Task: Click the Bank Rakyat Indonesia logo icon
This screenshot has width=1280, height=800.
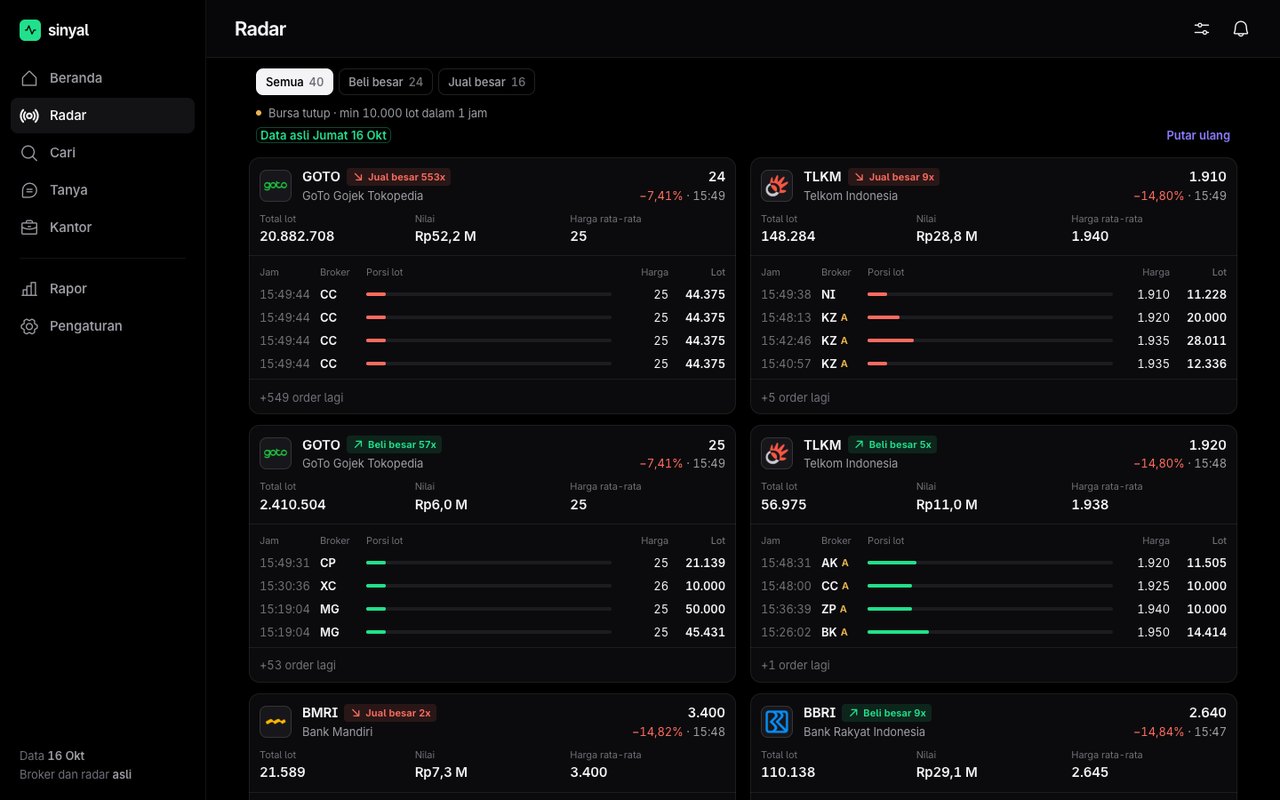Action: point(776,722)
